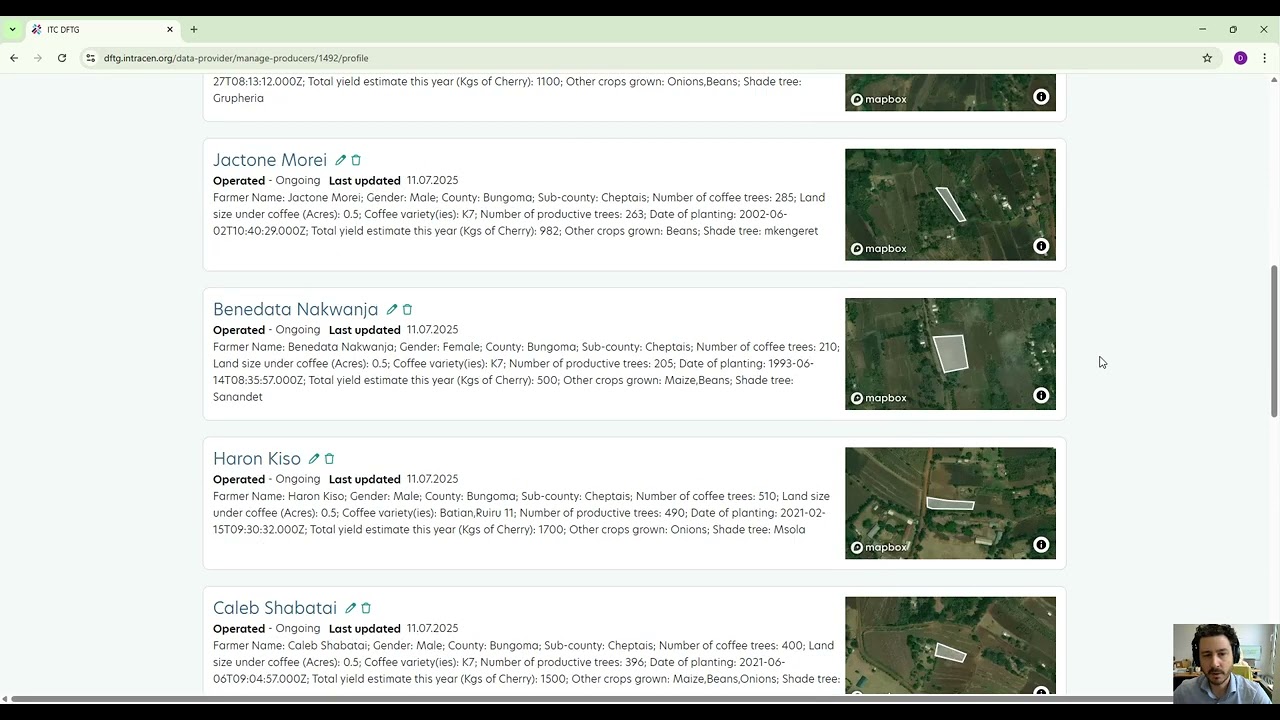
Task: View site information icon in address bar
Action: pos(91,58)
